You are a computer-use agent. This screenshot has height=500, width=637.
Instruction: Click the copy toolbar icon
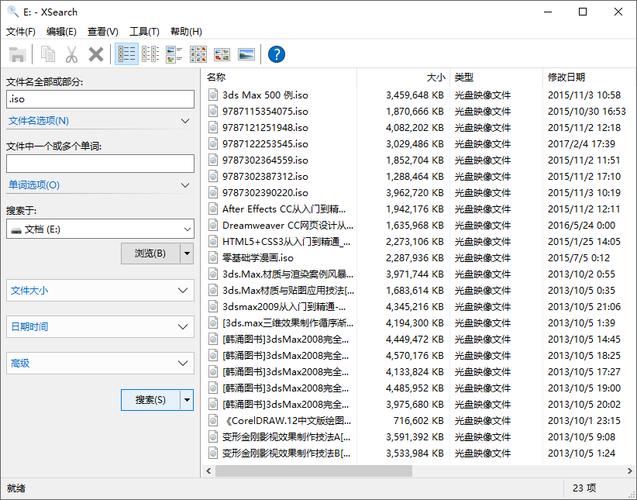tap(48, 54)
